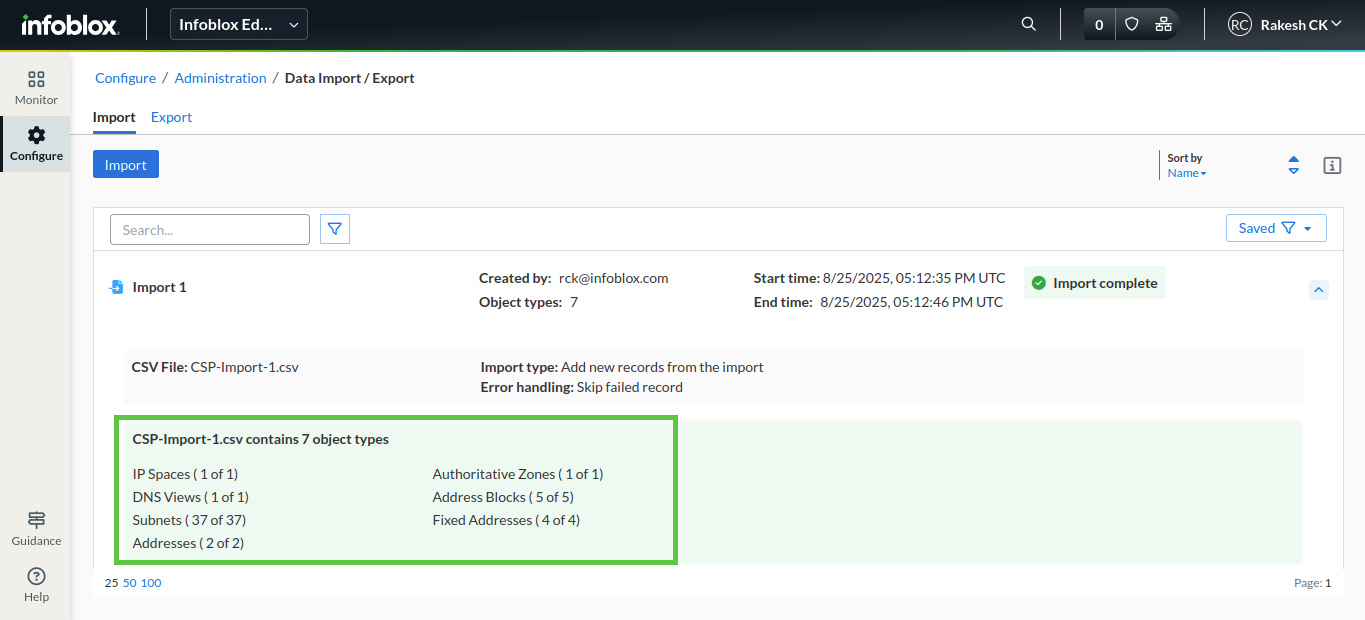Viewport: 1365px width, 620px height.
Task: Click the filter funnel icon beside search
Action: [x=335, y=229]
